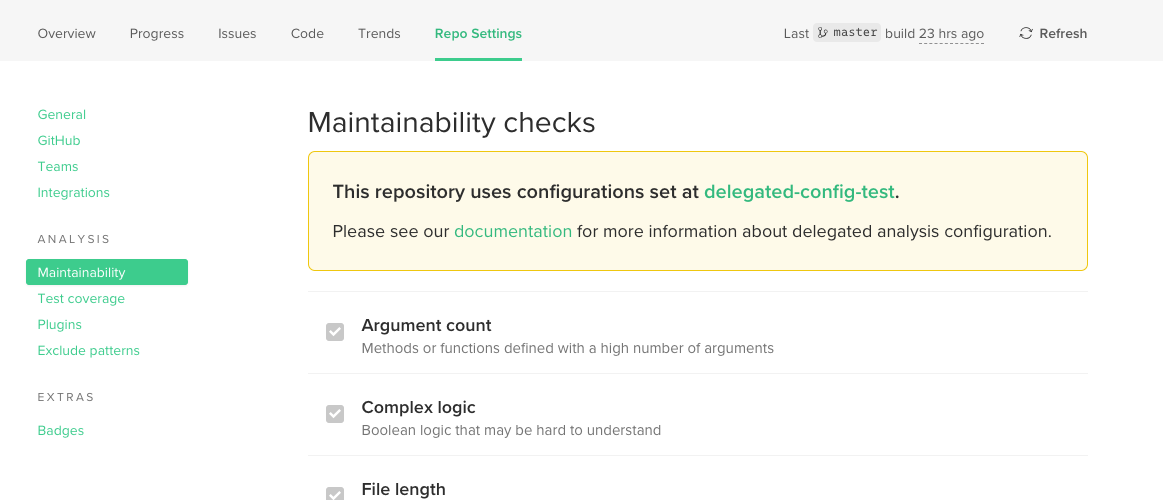Toggle the File length checkbox

pyautogui.click(x=335, y=494)
